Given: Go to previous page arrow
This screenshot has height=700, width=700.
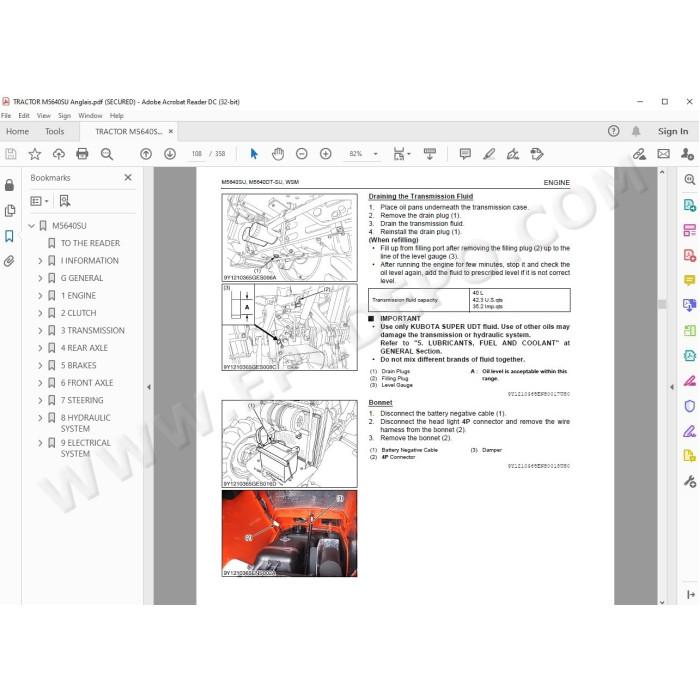Looking at the screenshot, I should (x=146, y=154).
